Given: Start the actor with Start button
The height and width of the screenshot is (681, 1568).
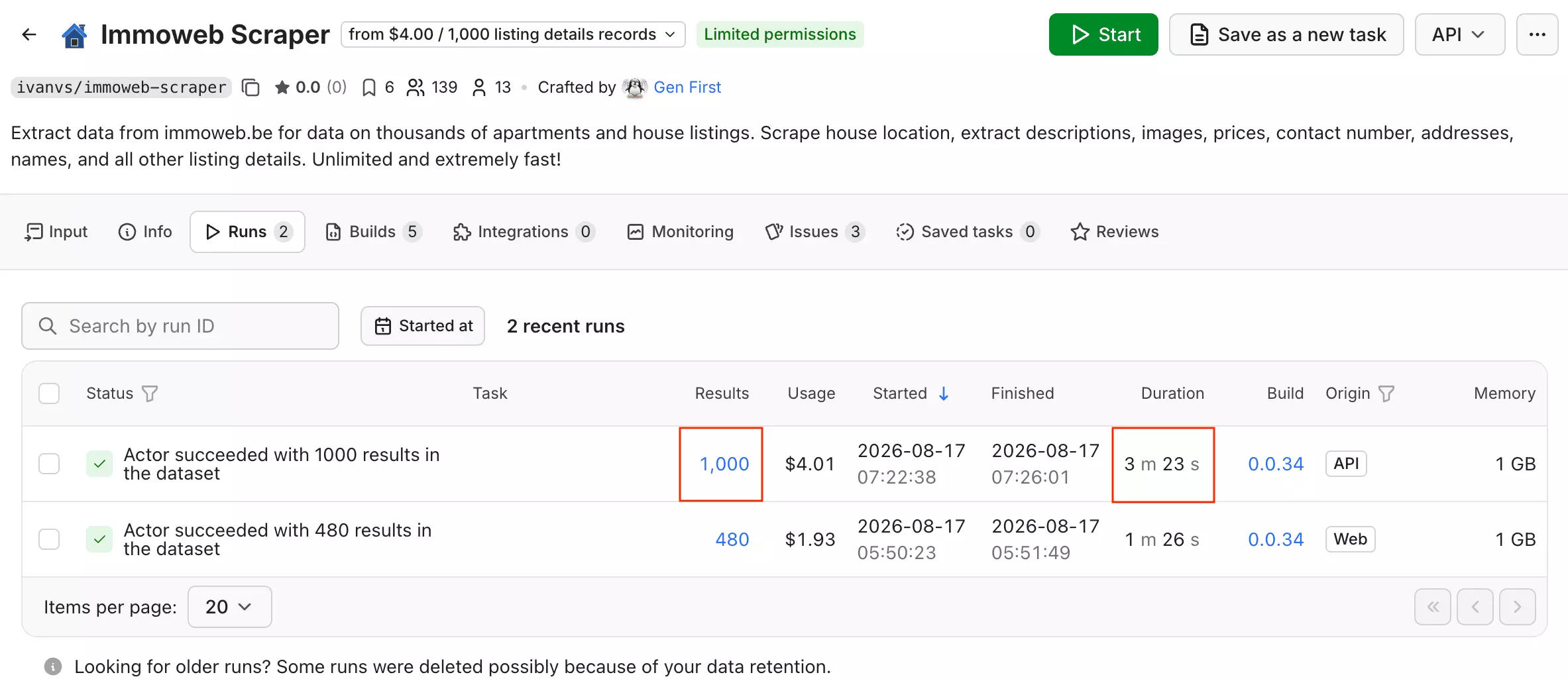Looking at the screenshot, I should coord(1103,34).
